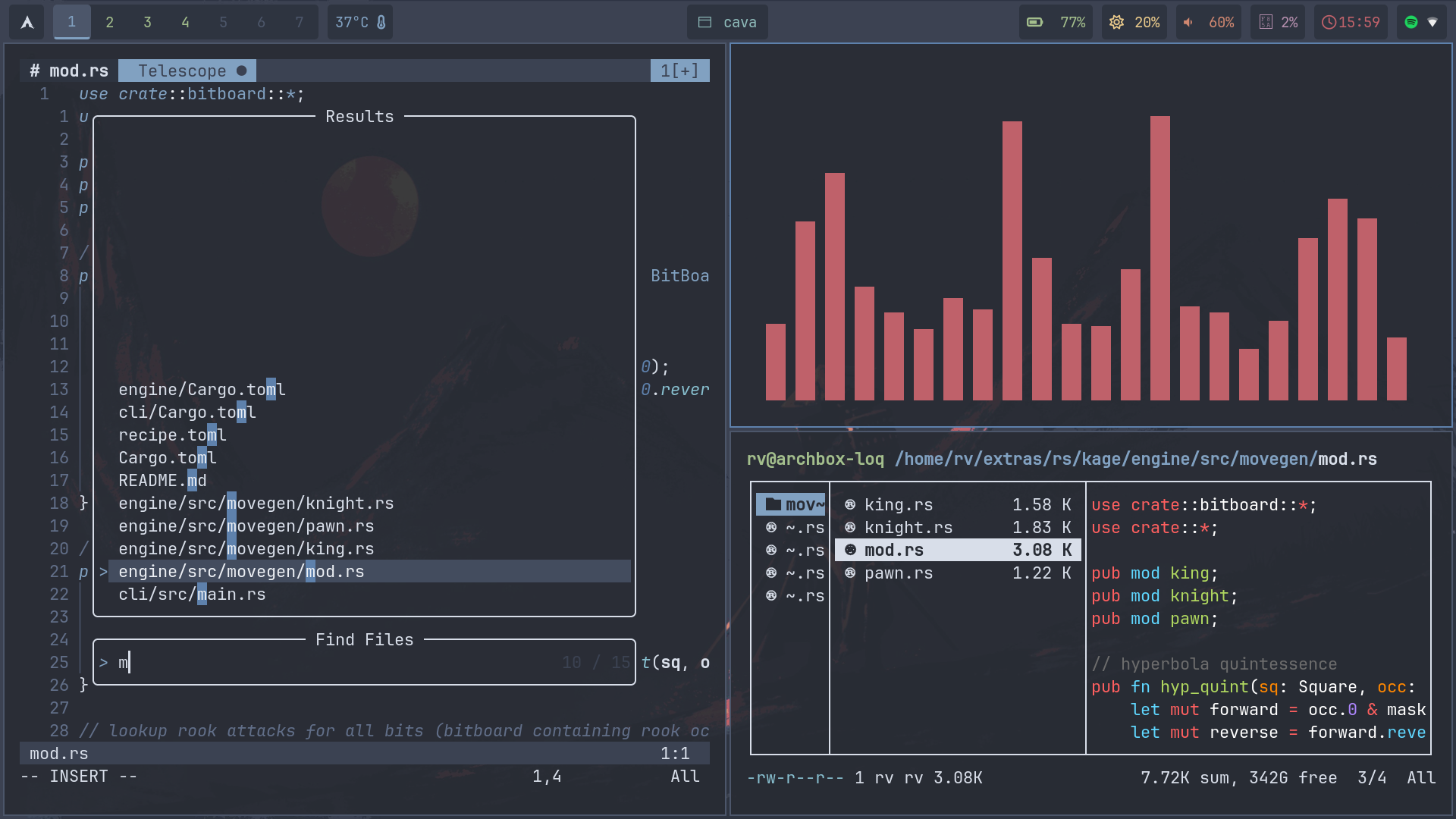The width and height of the screenshot is (1456, 819).
Task: Click the Spotify tray icon
Action: (x=1411, y=22)
